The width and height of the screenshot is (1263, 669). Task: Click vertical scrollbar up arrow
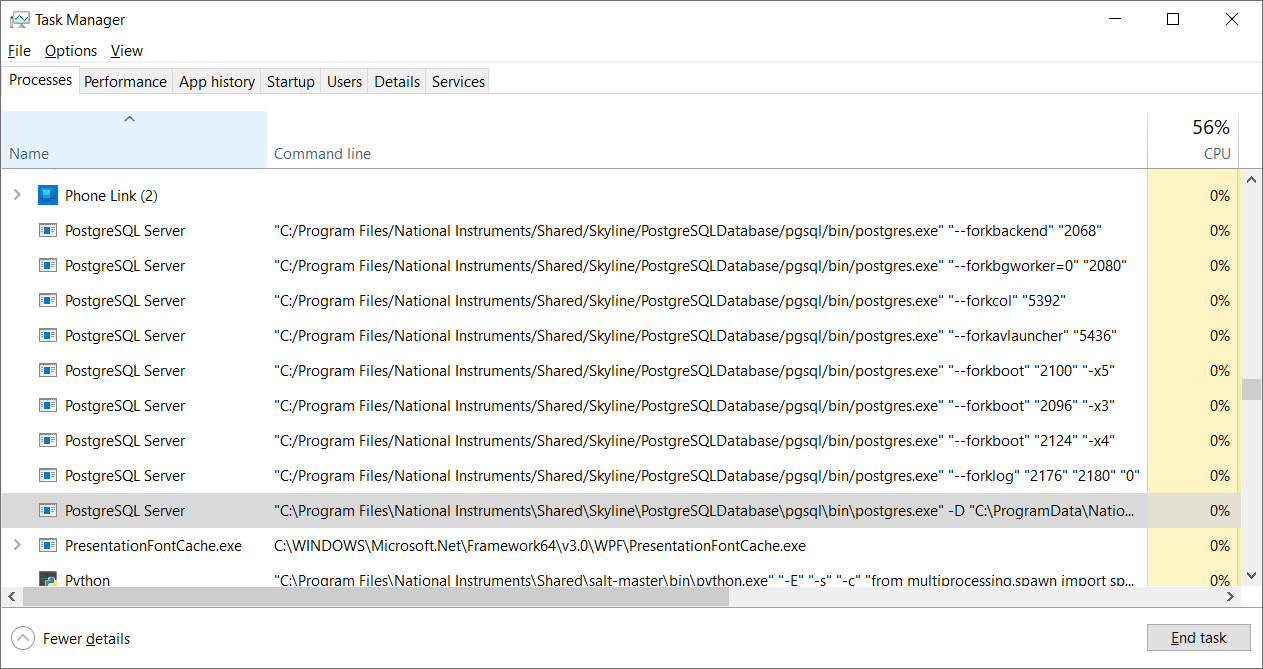click(1250, 179)
